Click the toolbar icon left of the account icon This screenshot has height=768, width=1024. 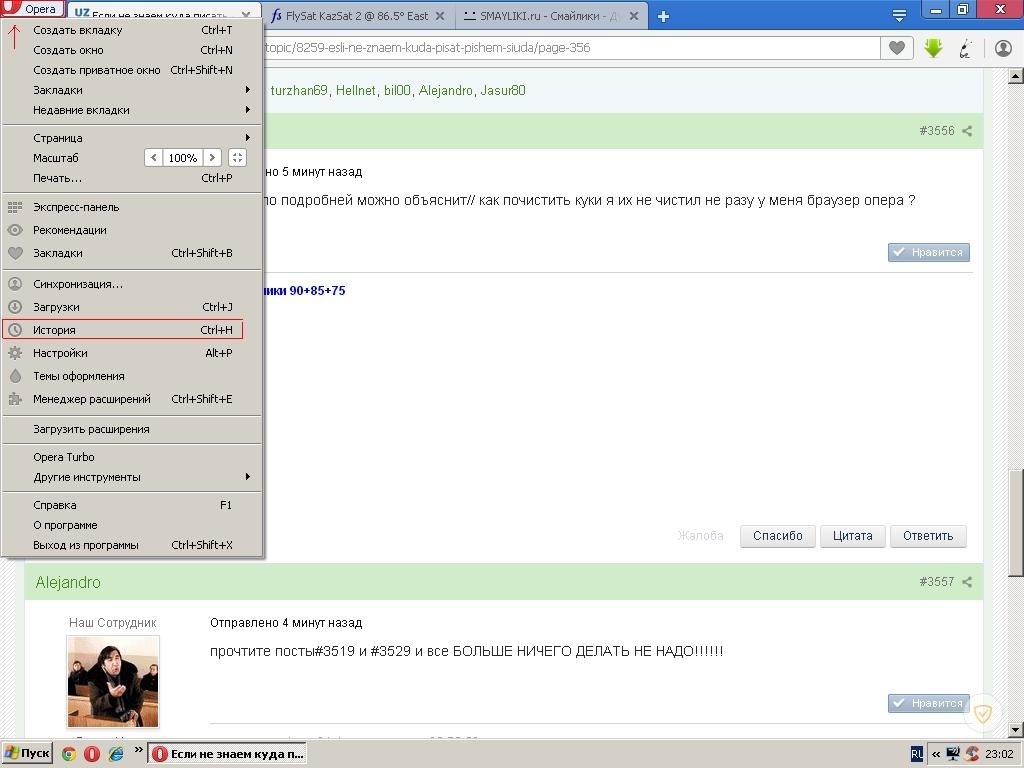(966, 48)
